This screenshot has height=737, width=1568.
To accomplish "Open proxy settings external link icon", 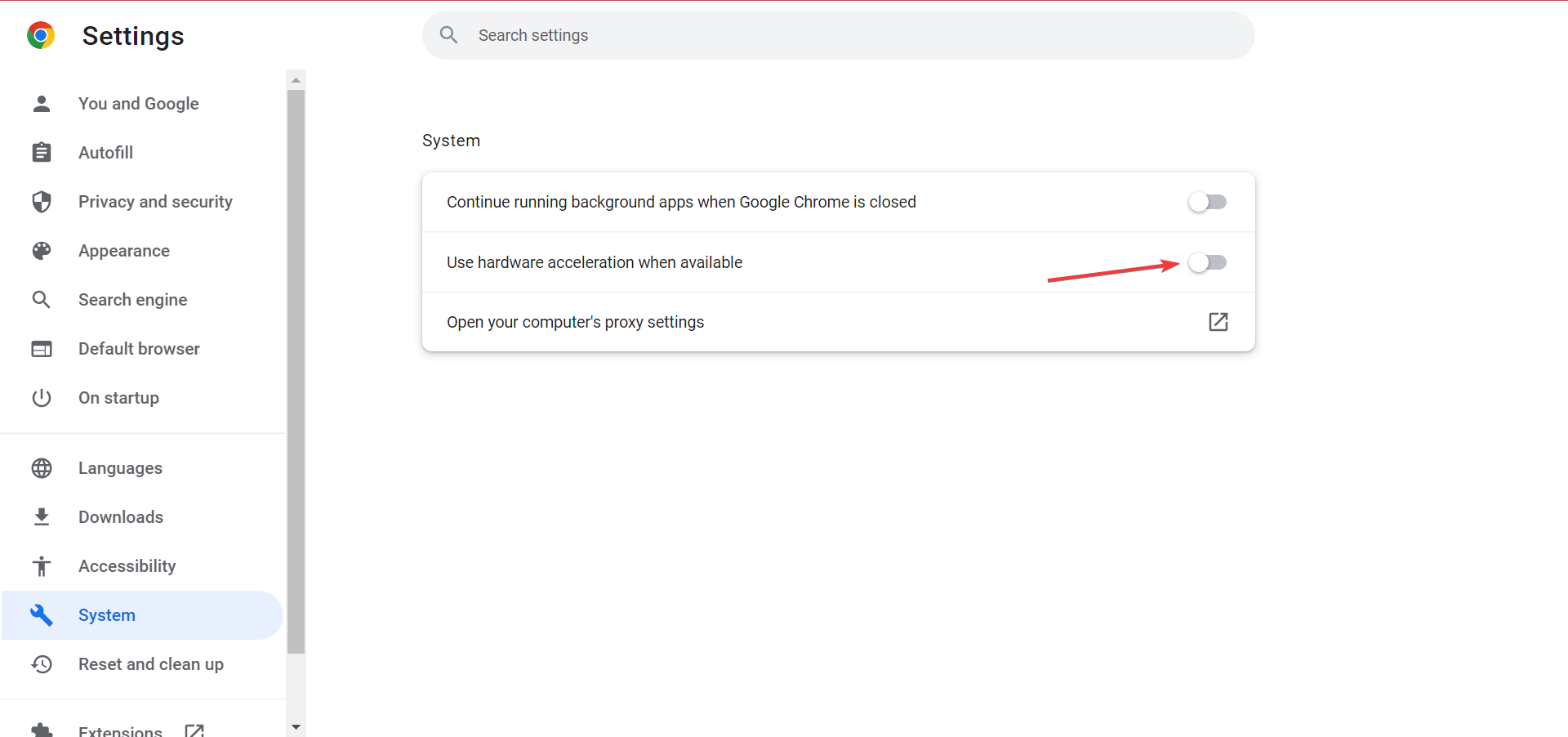I will (1218, 322).
